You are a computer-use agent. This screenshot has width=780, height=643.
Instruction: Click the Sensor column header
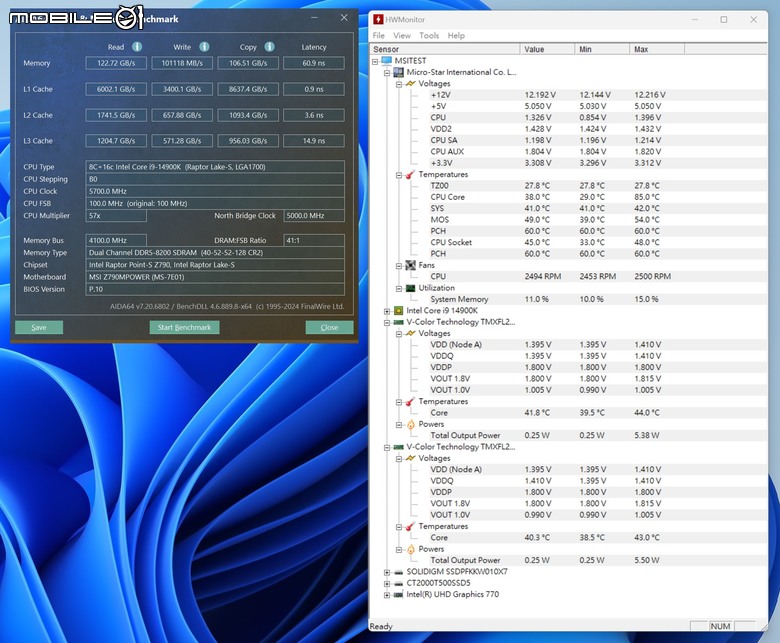(x=445, y=49)
